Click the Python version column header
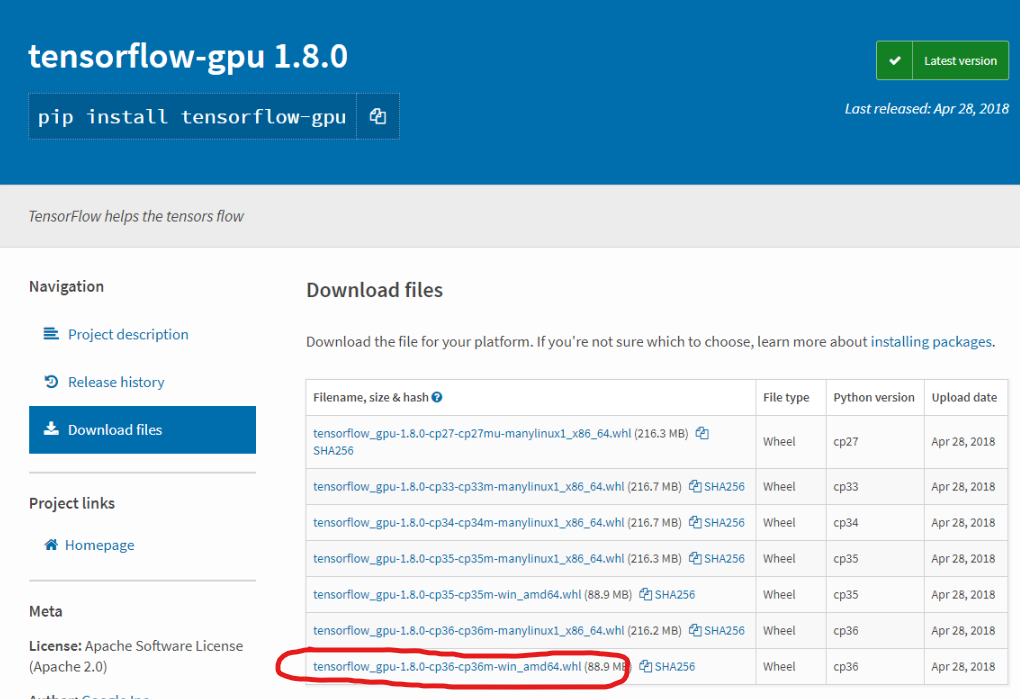 click(x=874, y=397)
